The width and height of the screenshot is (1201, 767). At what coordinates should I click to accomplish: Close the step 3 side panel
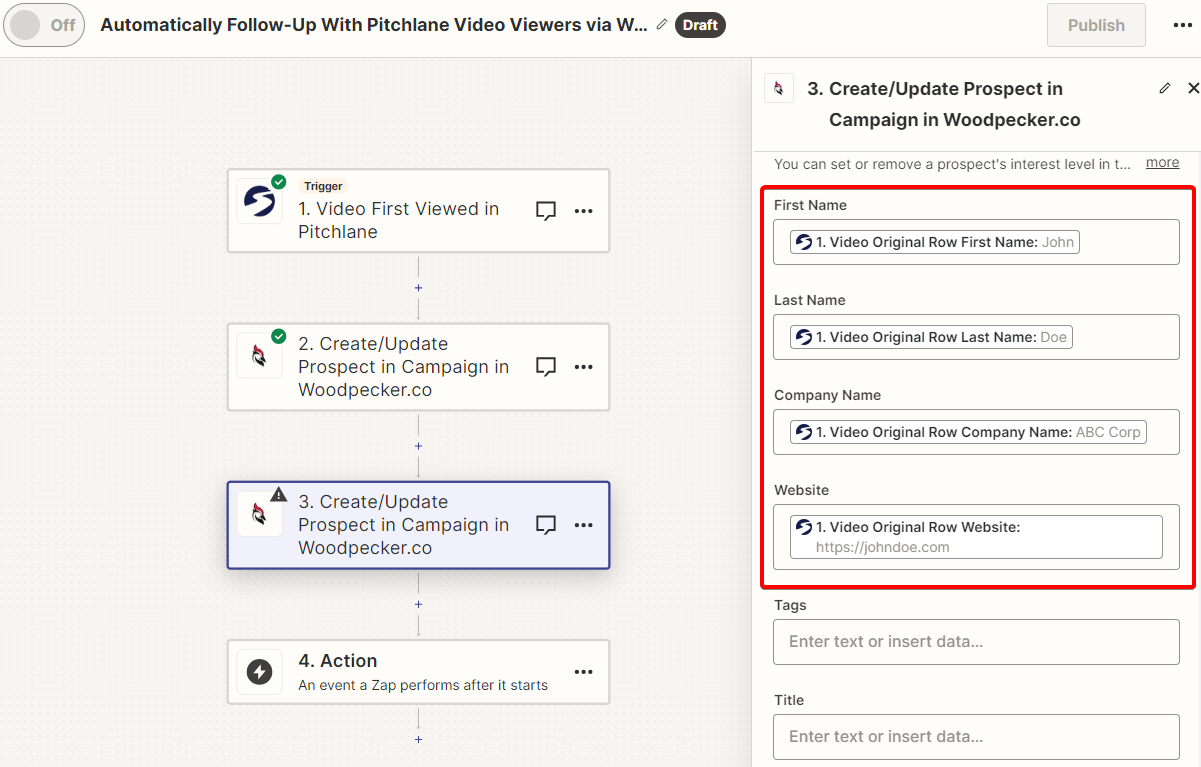tap(1193, 88)
